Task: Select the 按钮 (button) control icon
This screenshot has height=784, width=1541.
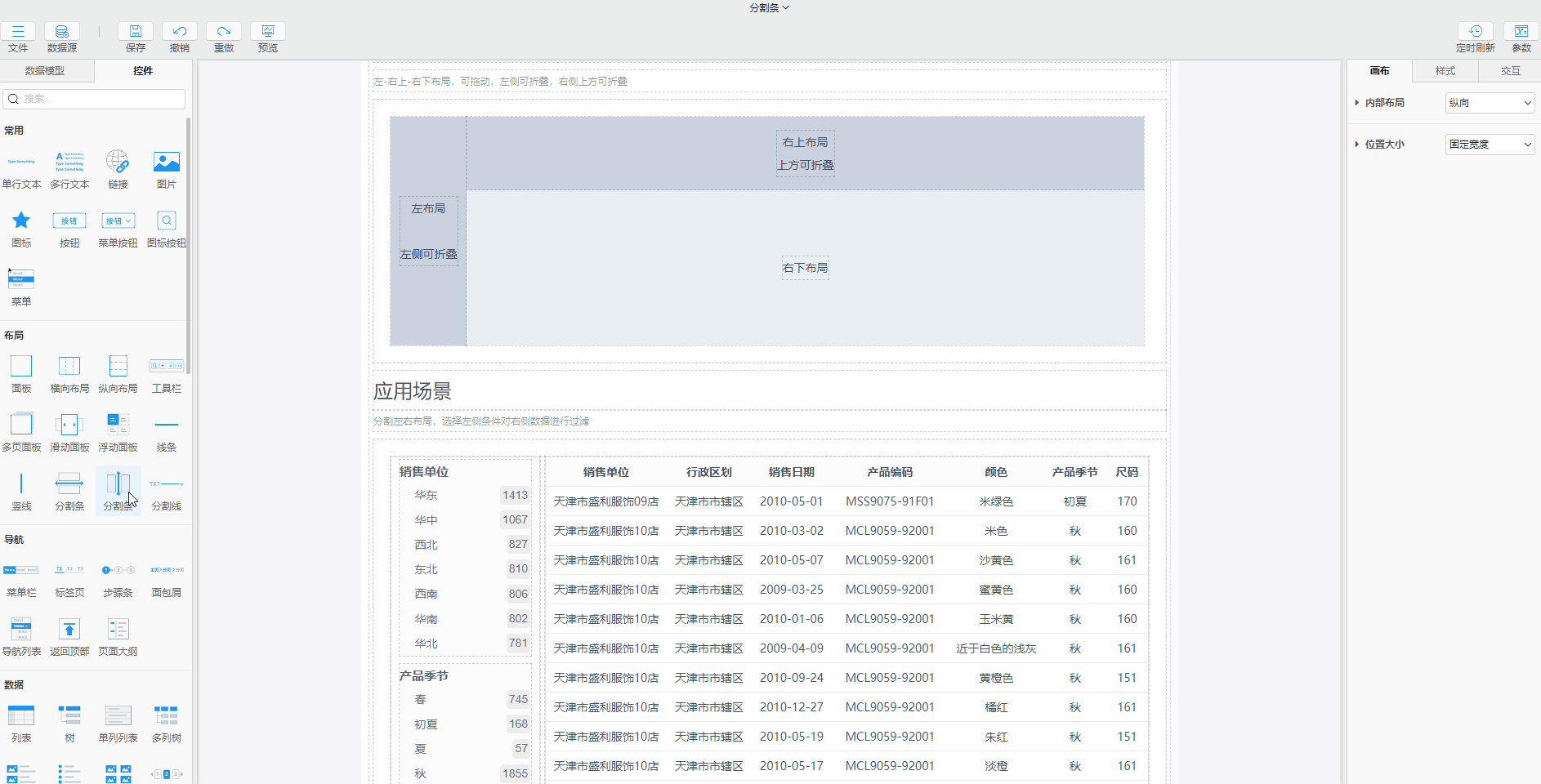Action: [69, 220]
